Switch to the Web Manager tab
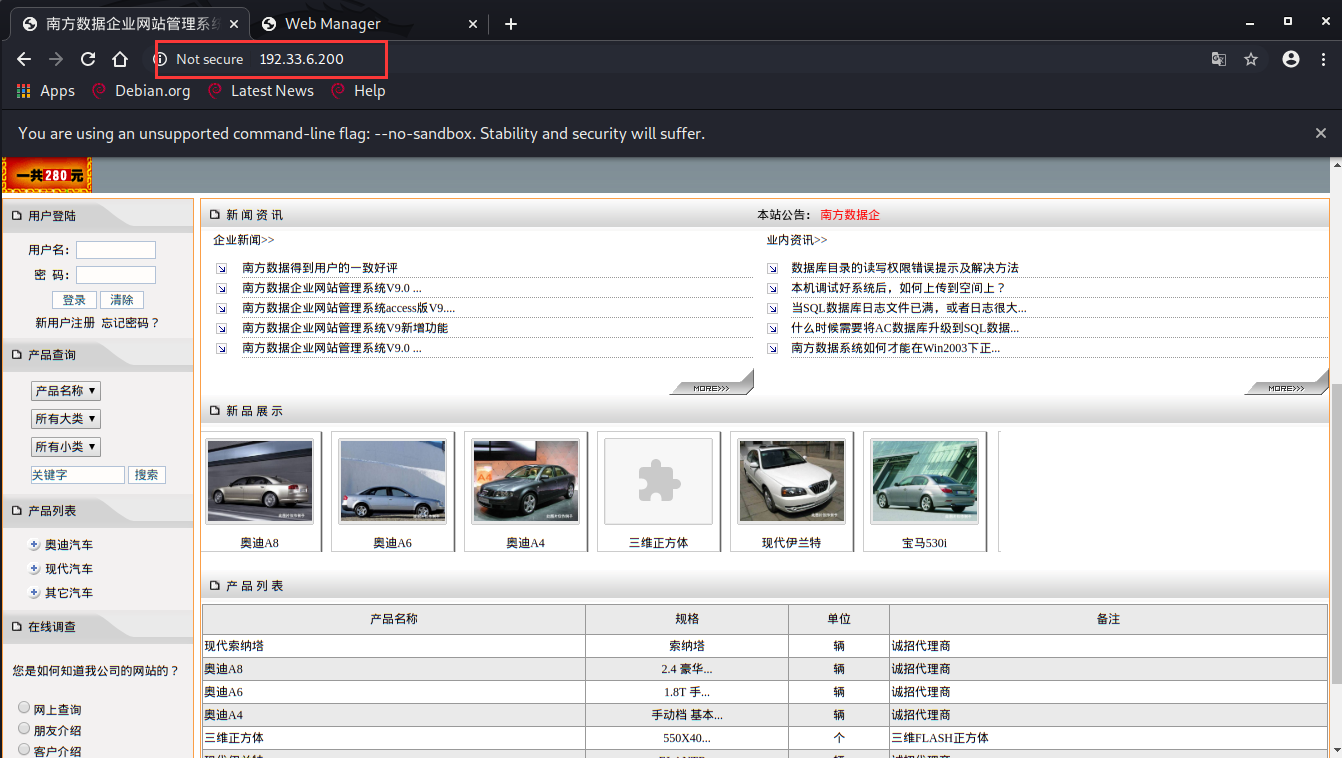This screenshot has width=1342, height=758. coord(332,24)
